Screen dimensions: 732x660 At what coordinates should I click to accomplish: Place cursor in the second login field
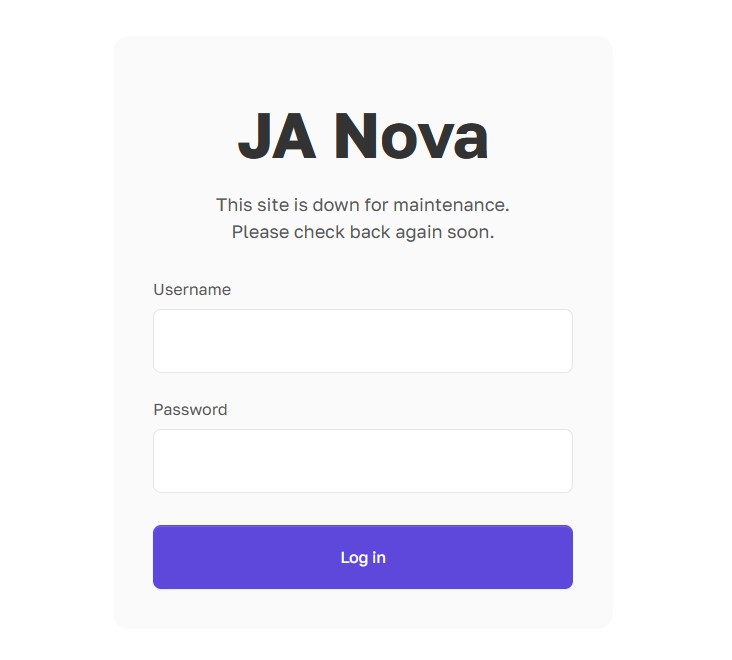tap(362, 461)
